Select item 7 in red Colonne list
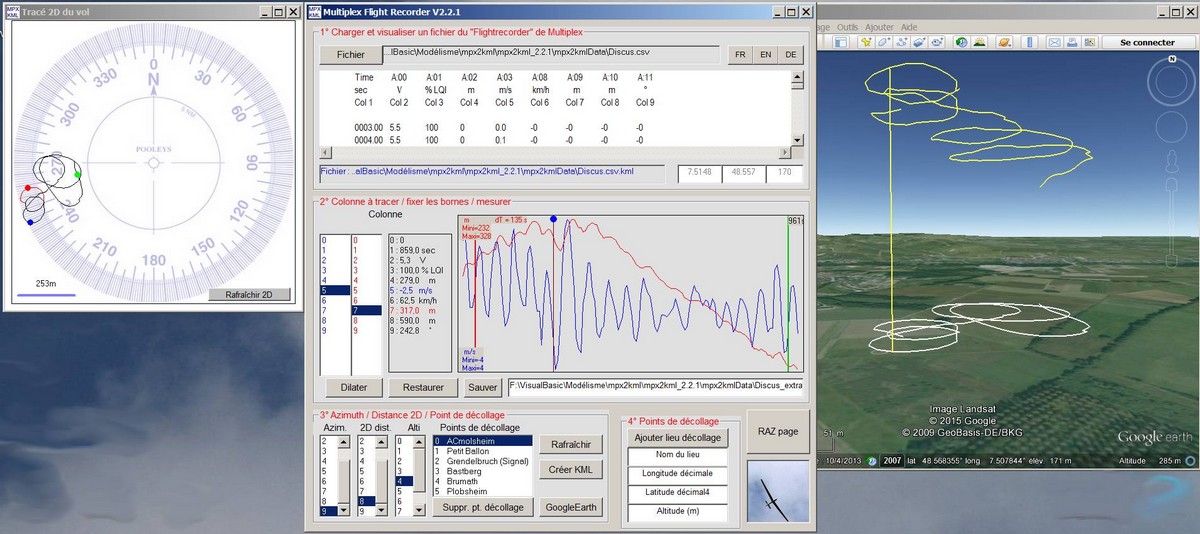1200x534 pixels. (x=366, y=311)
